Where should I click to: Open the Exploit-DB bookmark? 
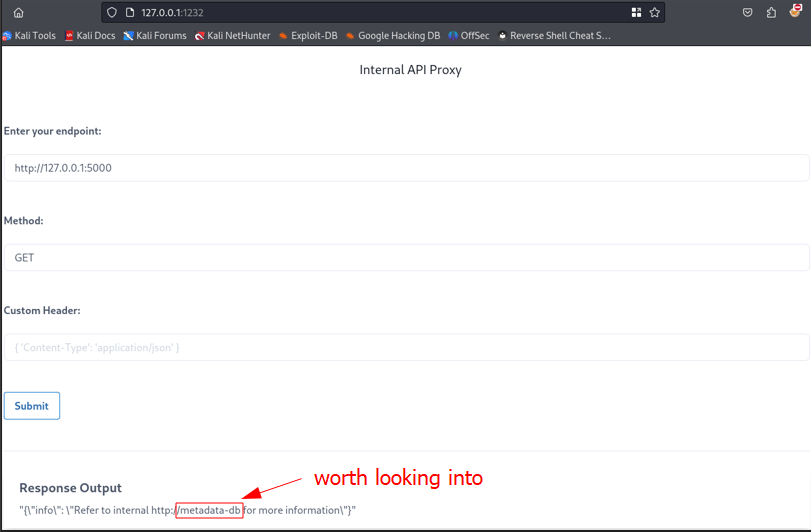[308, 36]
